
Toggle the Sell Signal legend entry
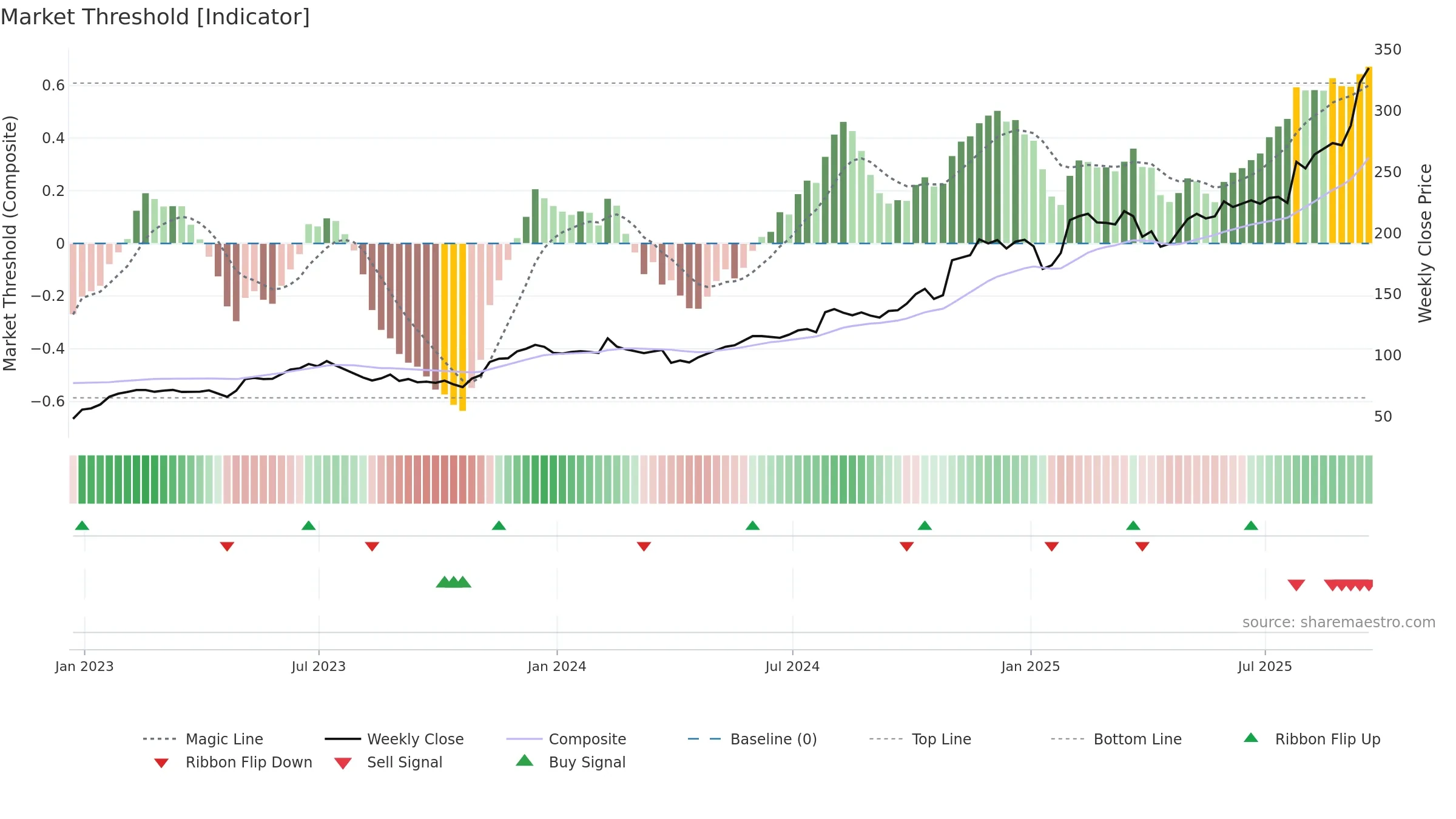coord(388,762)
